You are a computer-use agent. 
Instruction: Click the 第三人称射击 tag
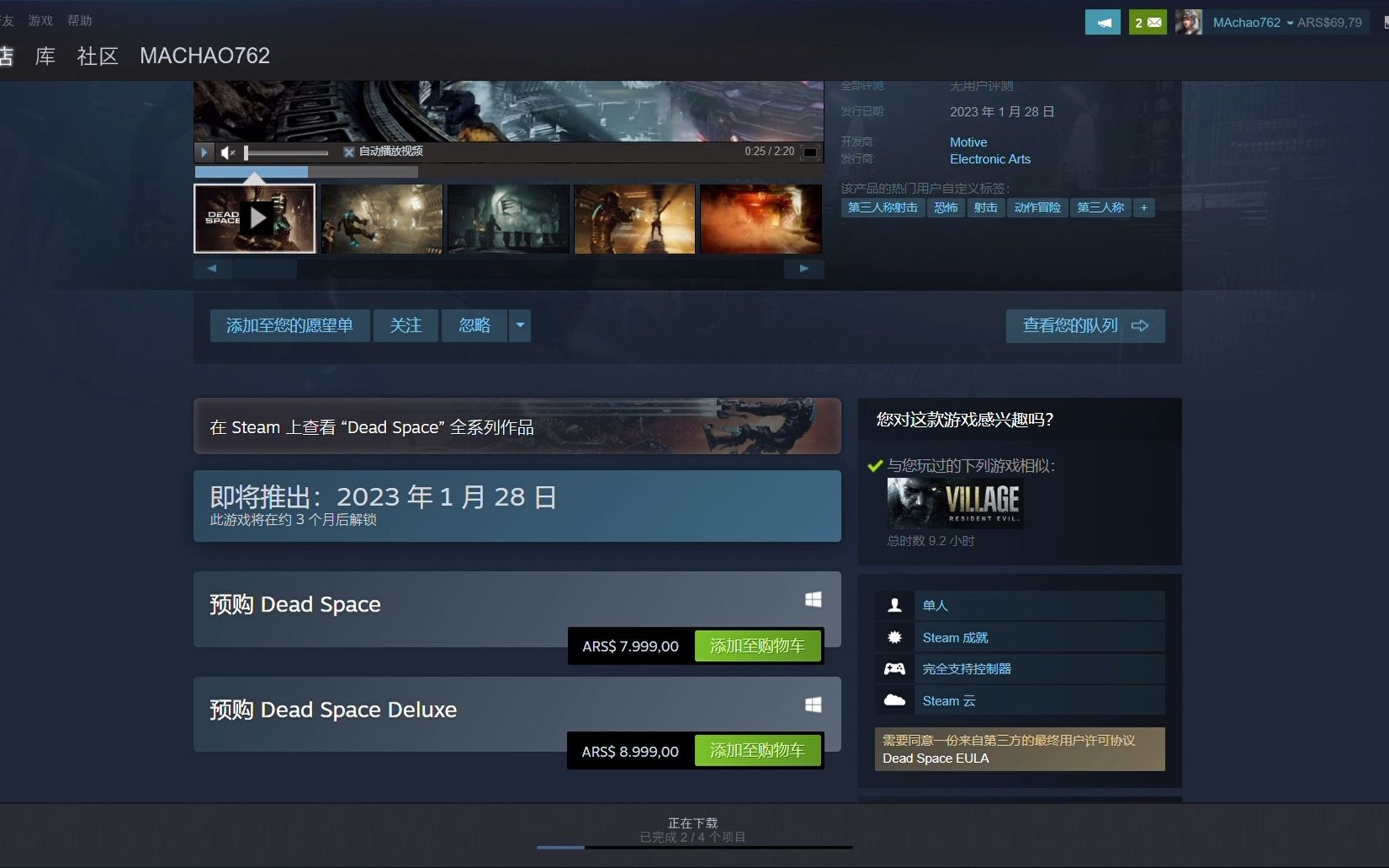click(883, 208)
